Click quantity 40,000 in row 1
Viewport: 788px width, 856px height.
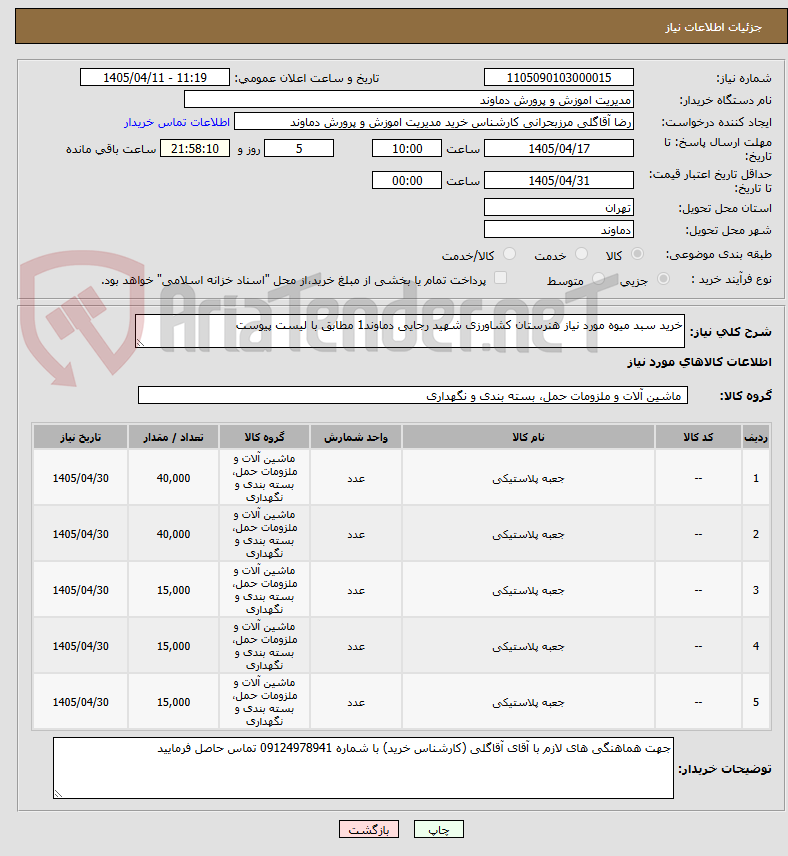(x=173, y=478)
